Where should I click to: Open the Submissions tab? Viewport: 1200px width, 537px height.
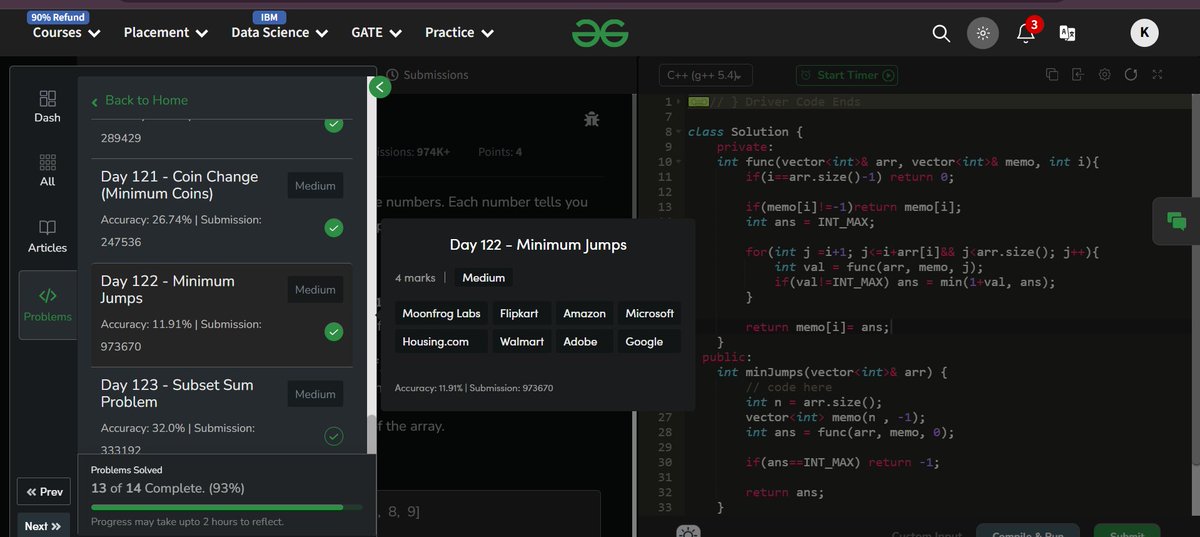coord(427,75)
